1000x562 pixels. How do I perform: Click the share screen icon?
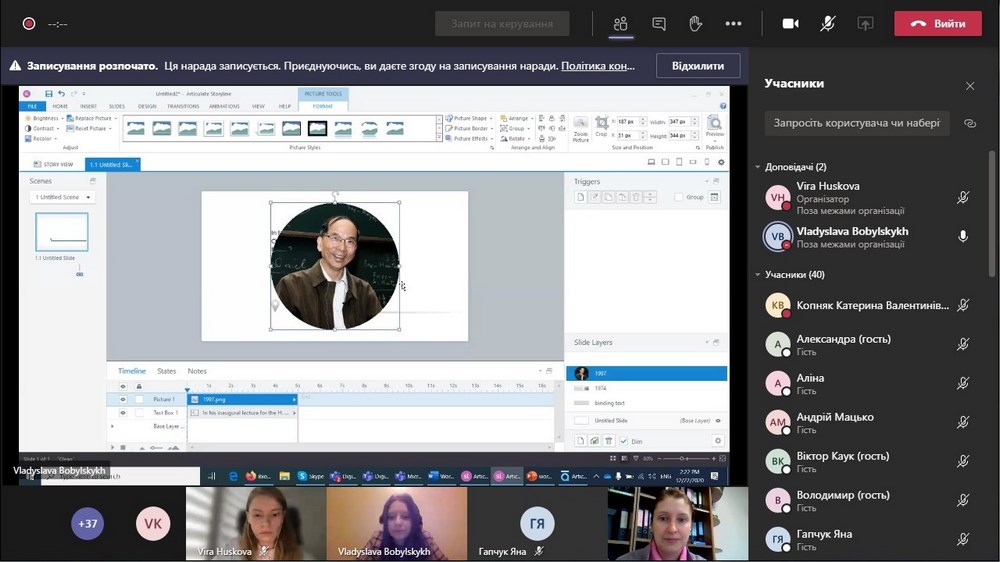pos(866,24)
